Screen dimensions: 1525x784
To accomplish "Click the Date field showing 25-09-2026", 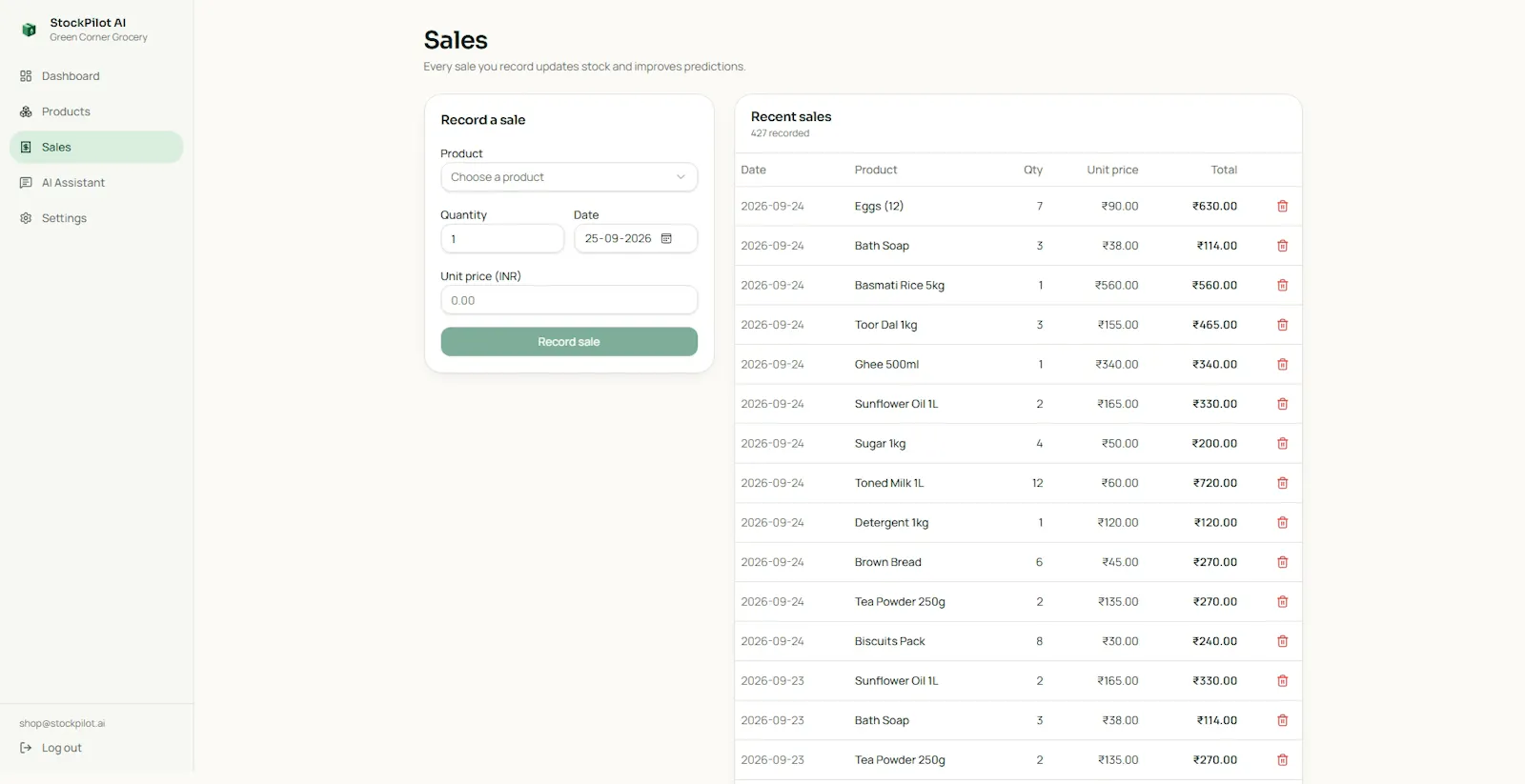I will (636, 239).
